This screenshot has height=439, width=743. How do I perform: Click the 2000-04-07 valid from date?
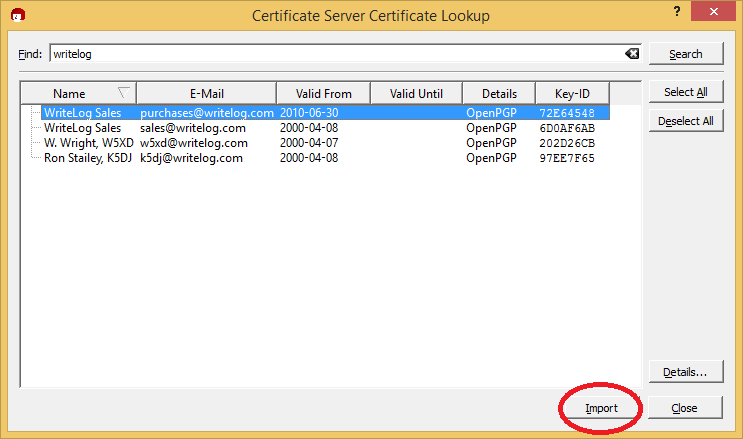[309, 143]
